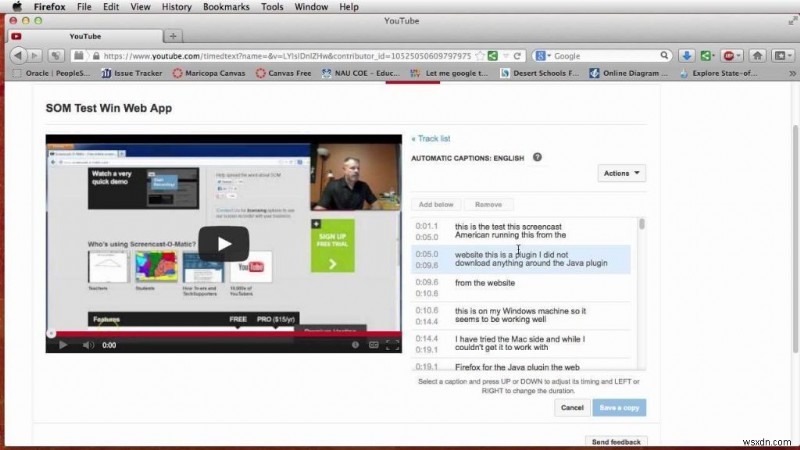
Task: Open the Canvas Free bookmark
Action: 283,73
